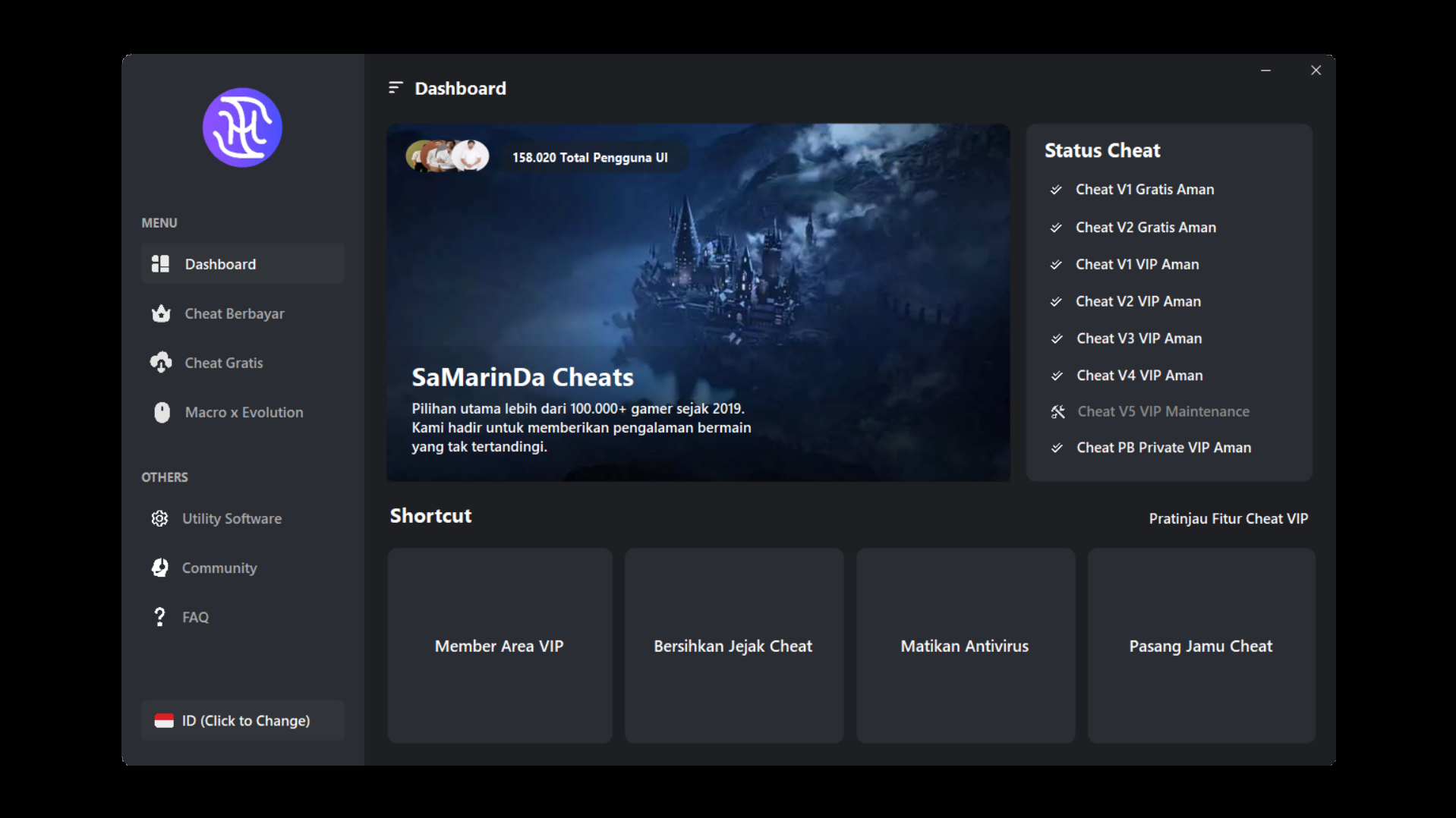1456x818 pixels.
Task: Click the purple app logo in sidebar
Action: (x=242, y=127)
